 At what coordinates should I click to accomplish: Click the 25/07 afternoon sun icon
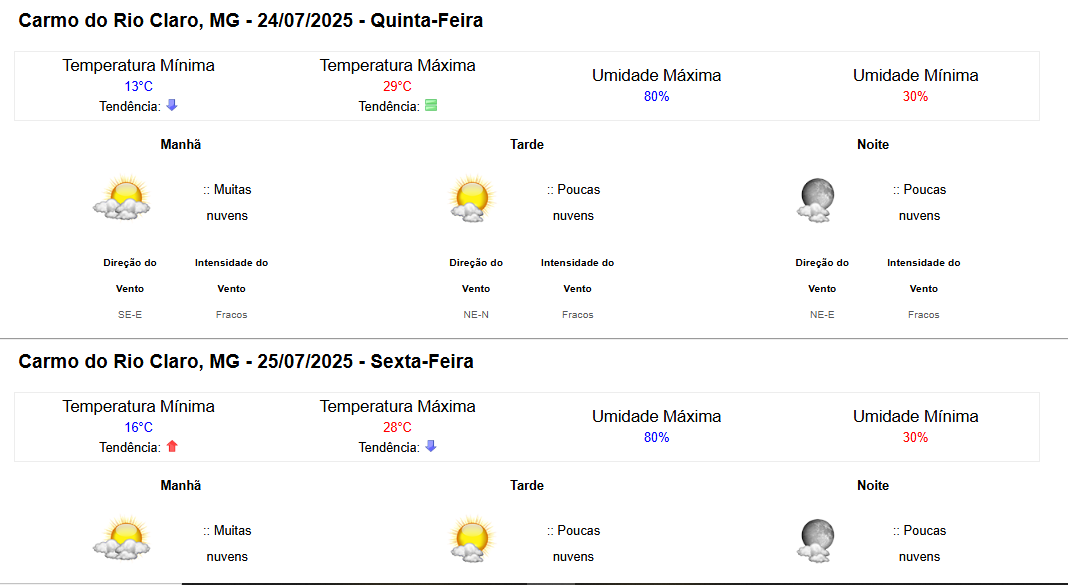click(x=471, y=539)
